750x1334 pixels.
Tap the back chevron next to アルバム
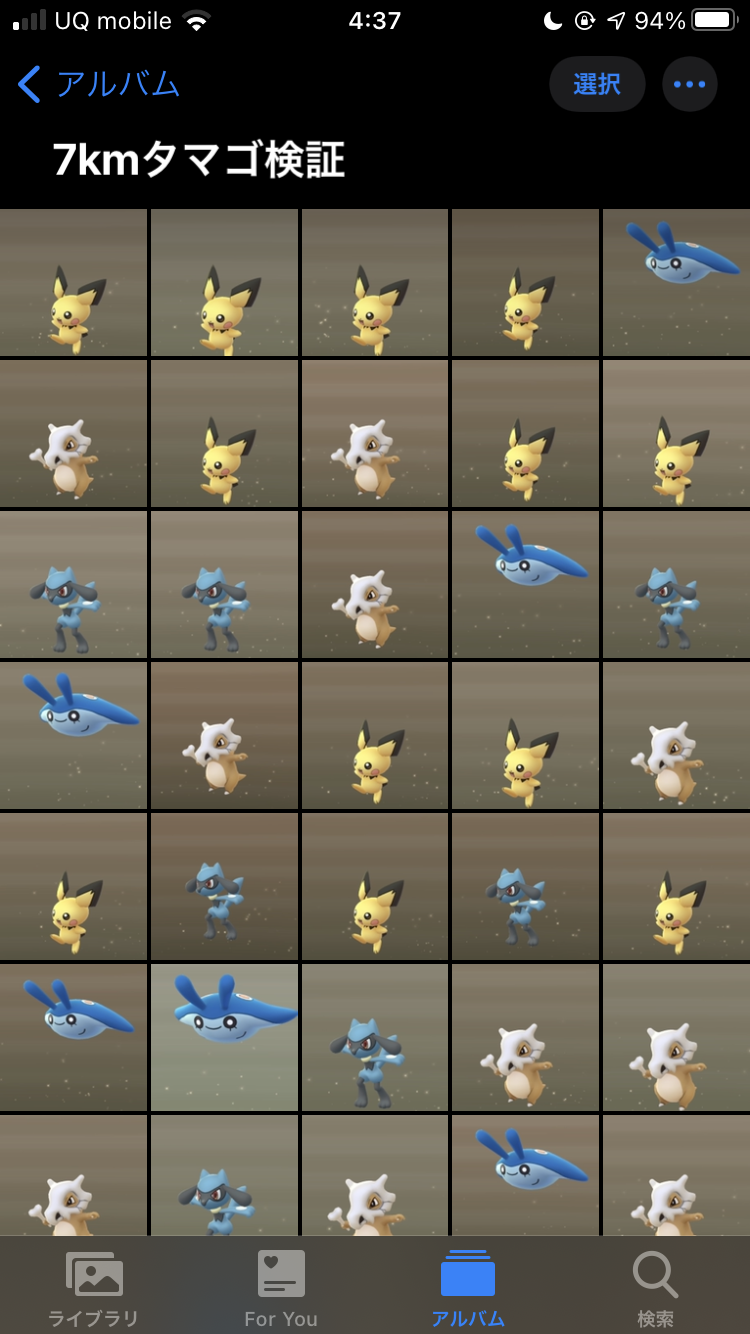click(x=29, y=84)
